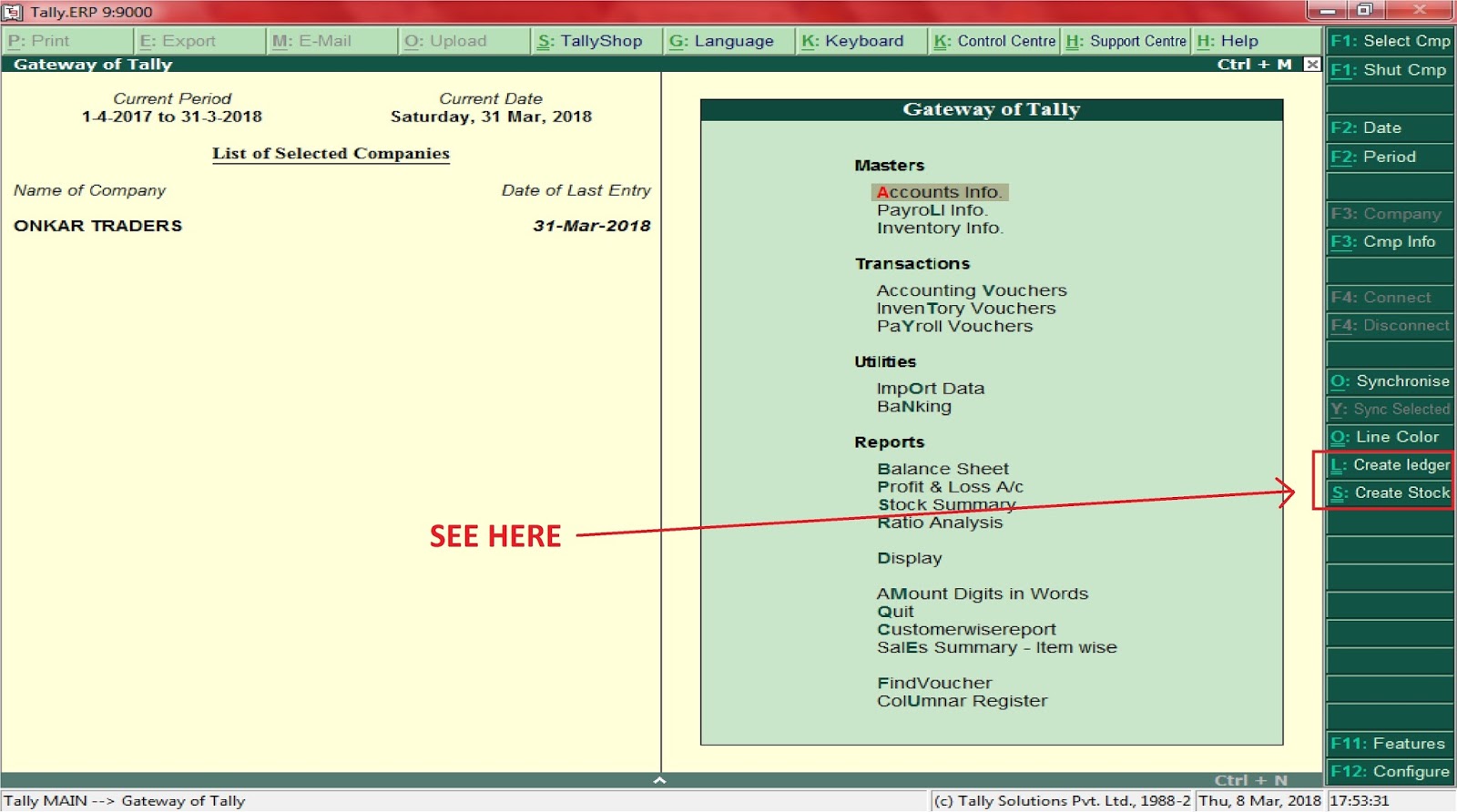This screenshot has height=812, width=1457.
Task: Expand the bottom panel chevron arrow
Action: click(660, 780)
